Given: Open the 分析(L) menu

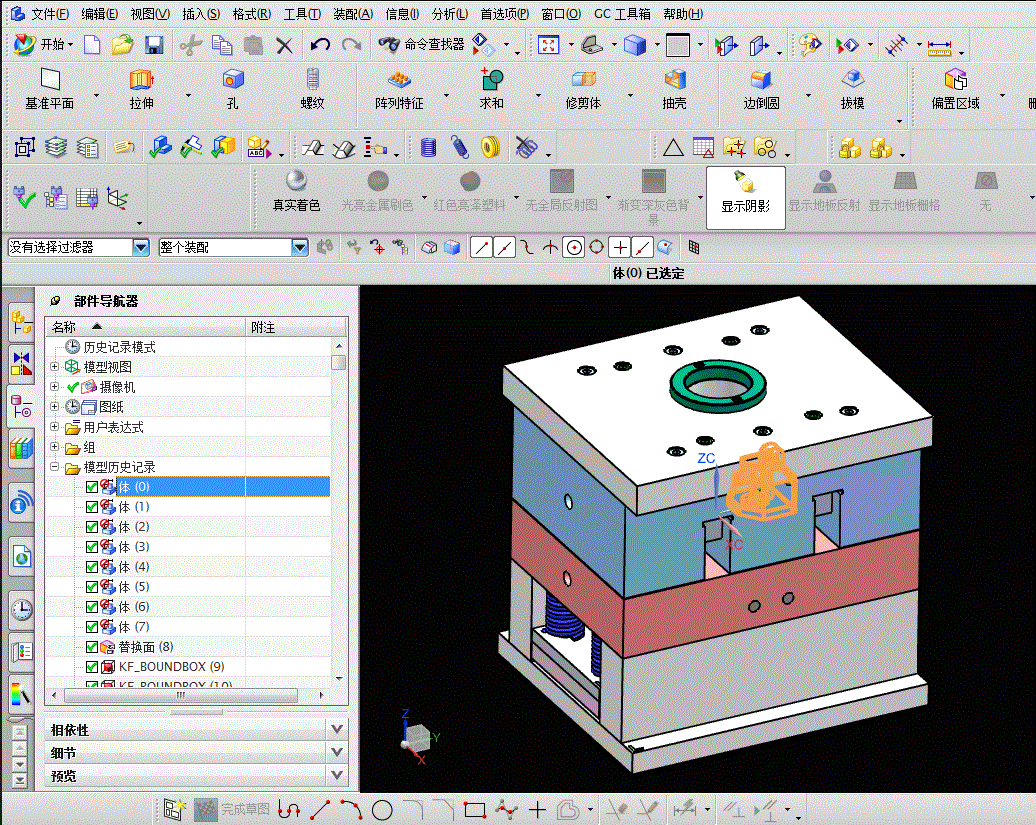Looking at the screenshot, I should pos(450,14).
